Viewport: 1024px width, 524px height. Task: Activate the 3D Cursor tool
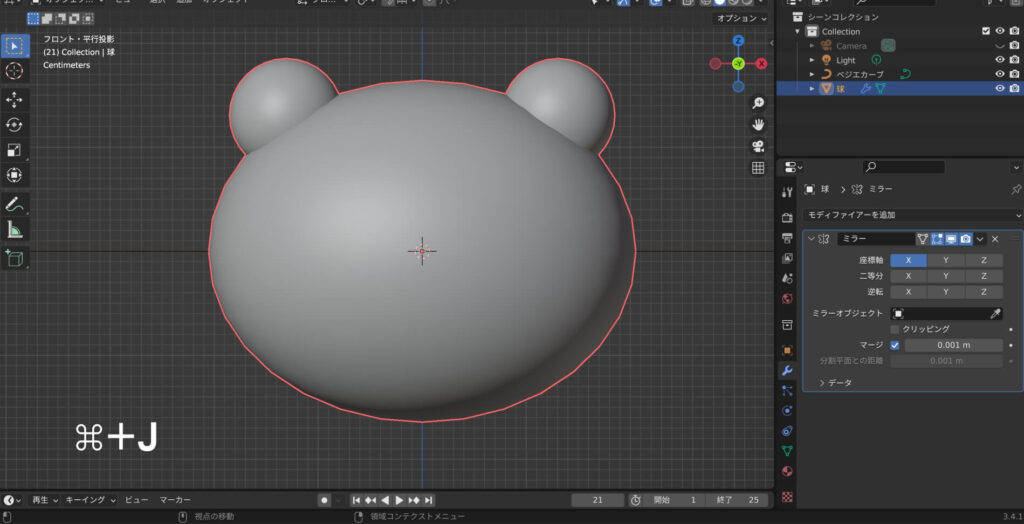point(15,71)
